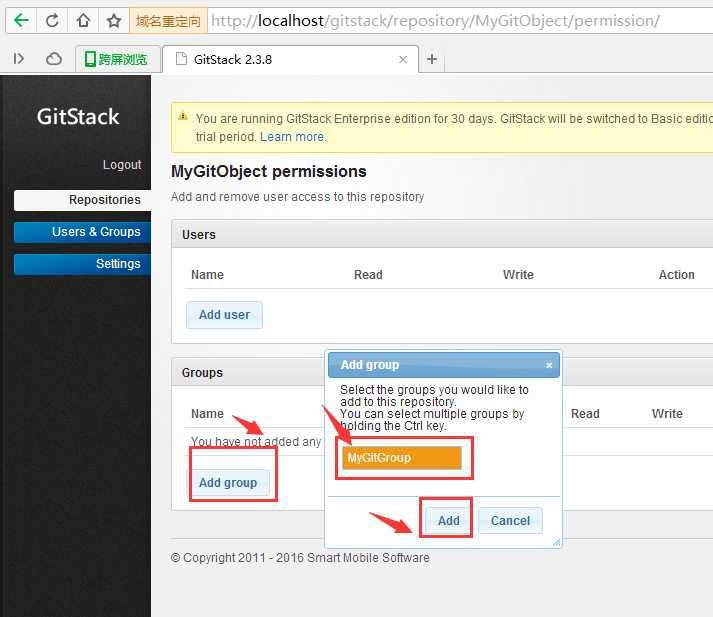Click the Users section header

point(442,235)
